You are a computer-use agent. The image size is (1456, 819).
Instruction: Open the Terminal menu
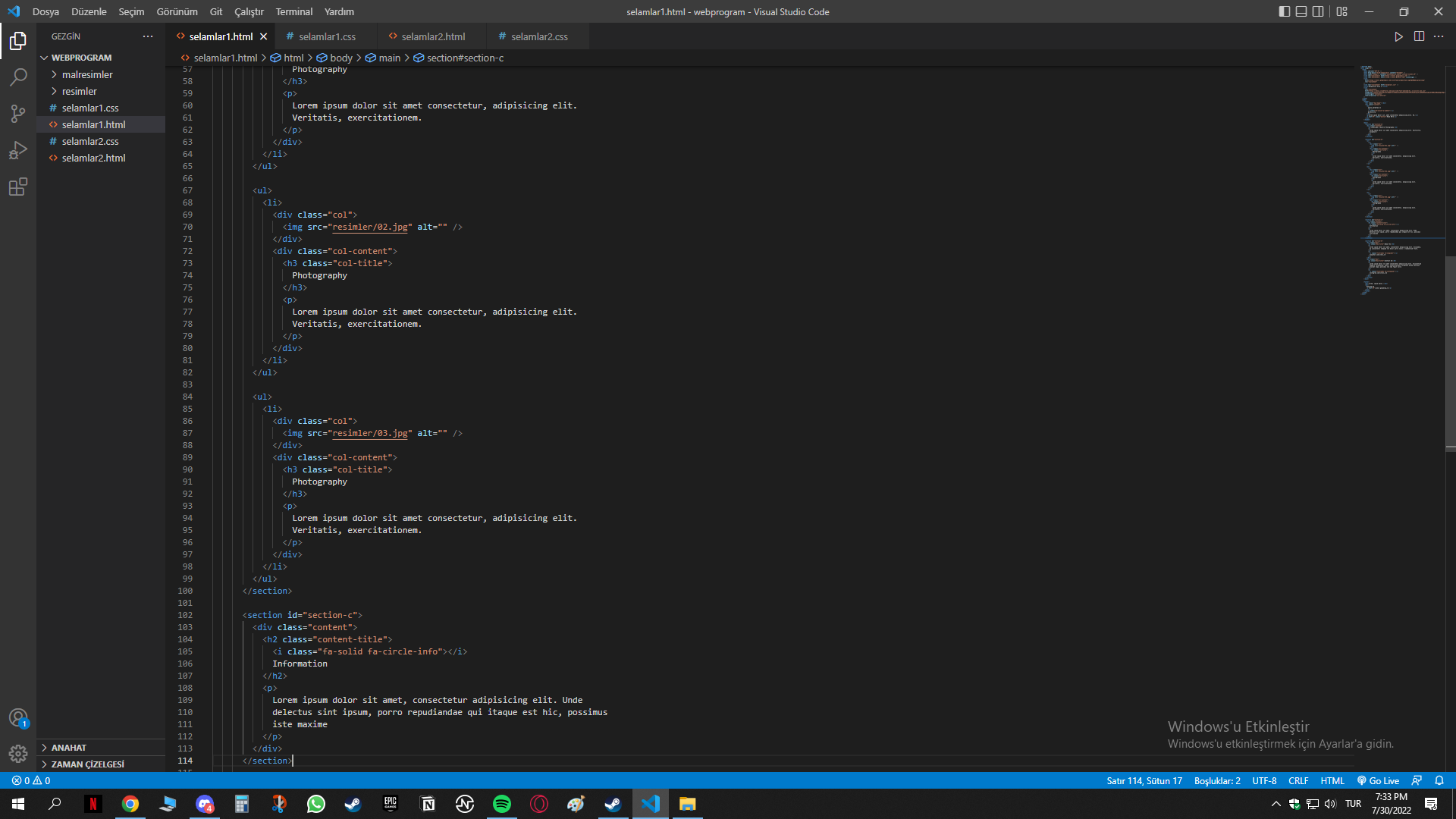[x=294, y=11]
